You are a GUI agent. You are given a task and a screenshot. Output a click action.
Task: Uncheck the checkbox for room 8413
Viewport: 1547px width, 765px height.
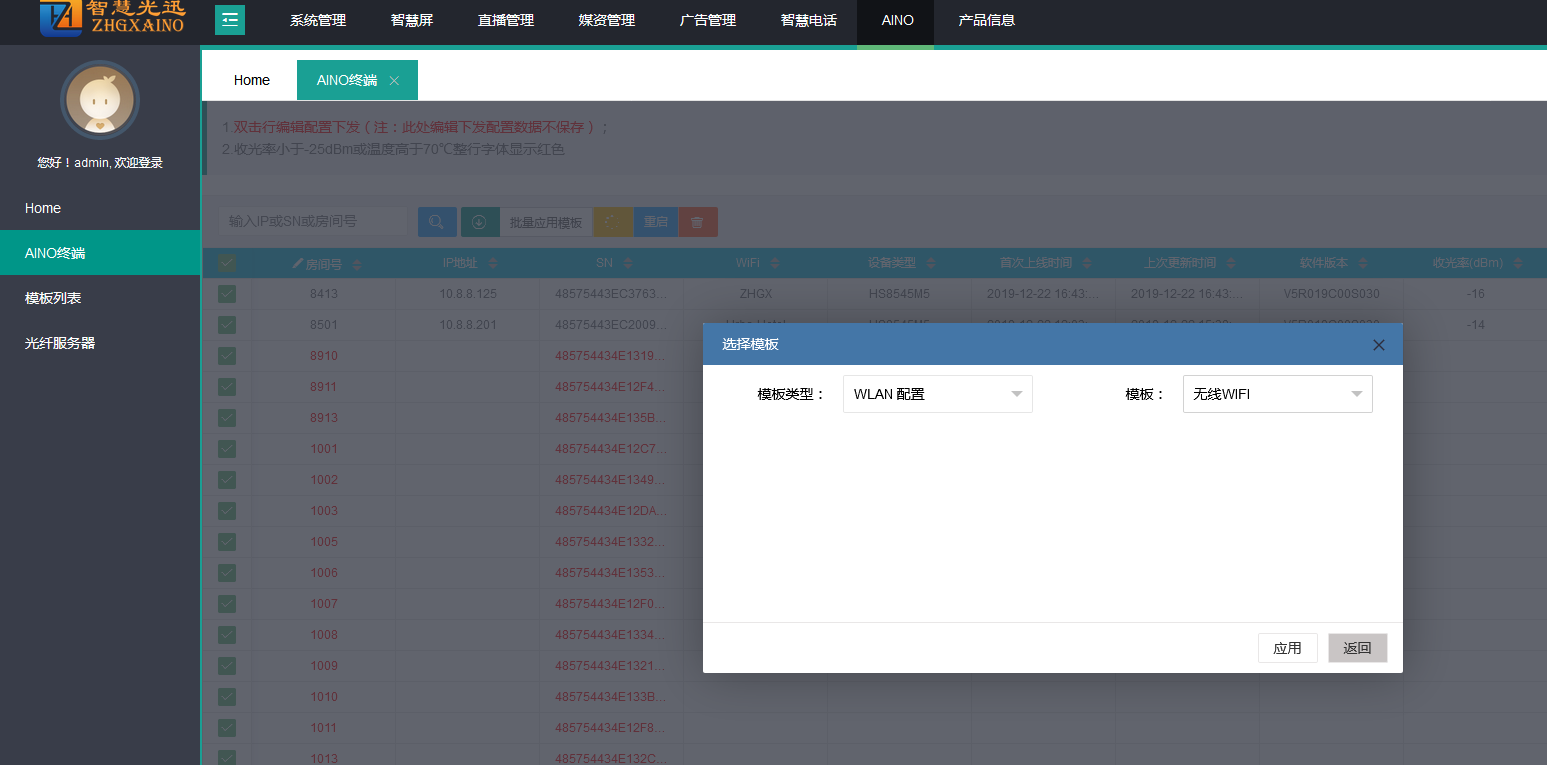click(x=227, y=294)
